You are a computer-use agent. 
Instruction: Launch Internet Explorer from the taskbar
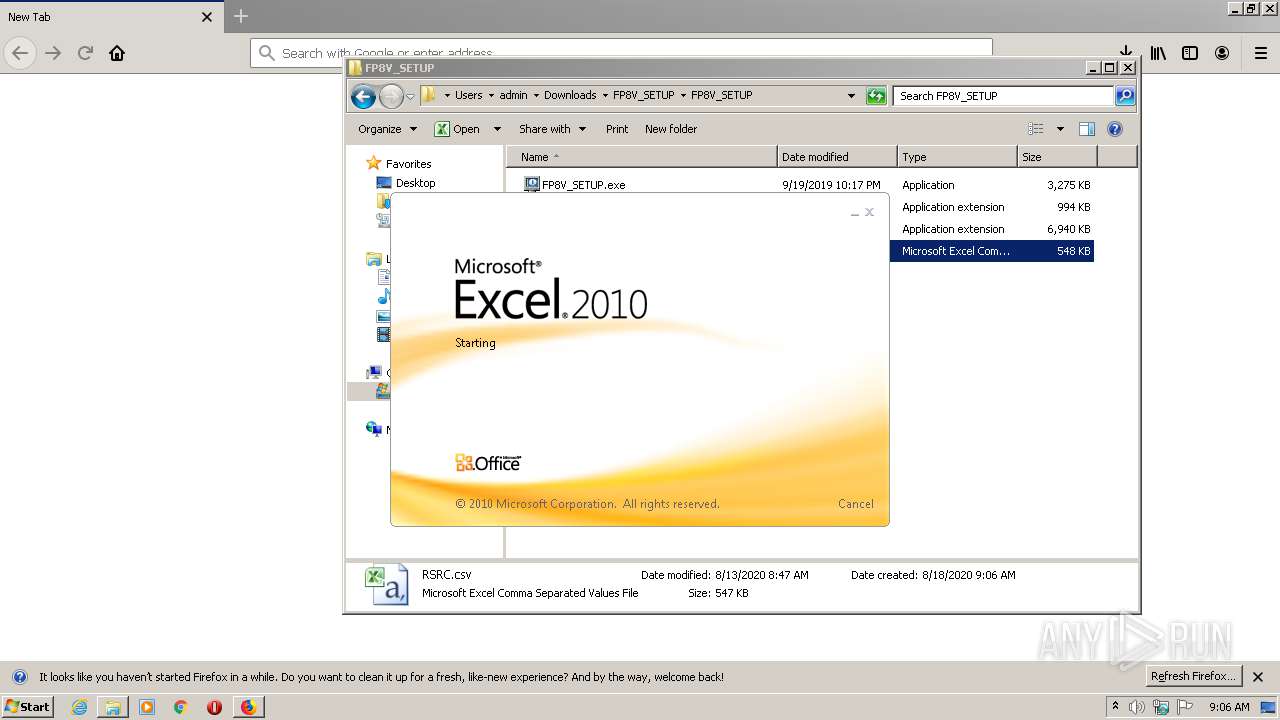click(x=79, y=707)
